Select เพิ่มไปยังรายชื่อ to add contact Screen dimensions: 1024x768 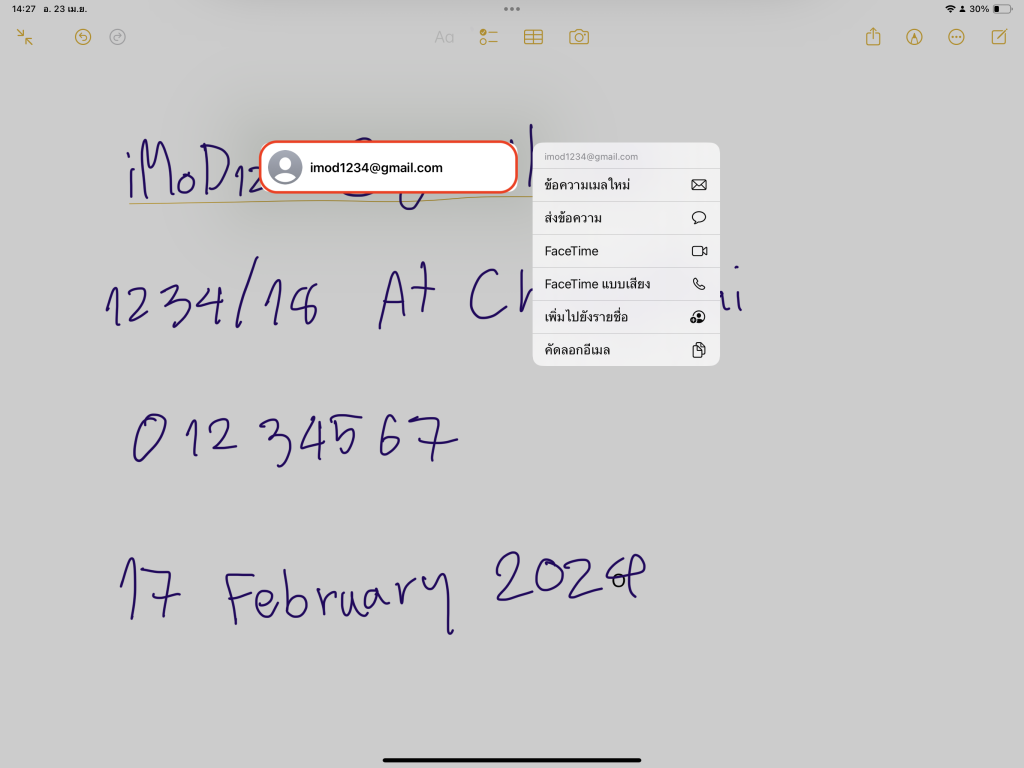(x=625, y=317)
